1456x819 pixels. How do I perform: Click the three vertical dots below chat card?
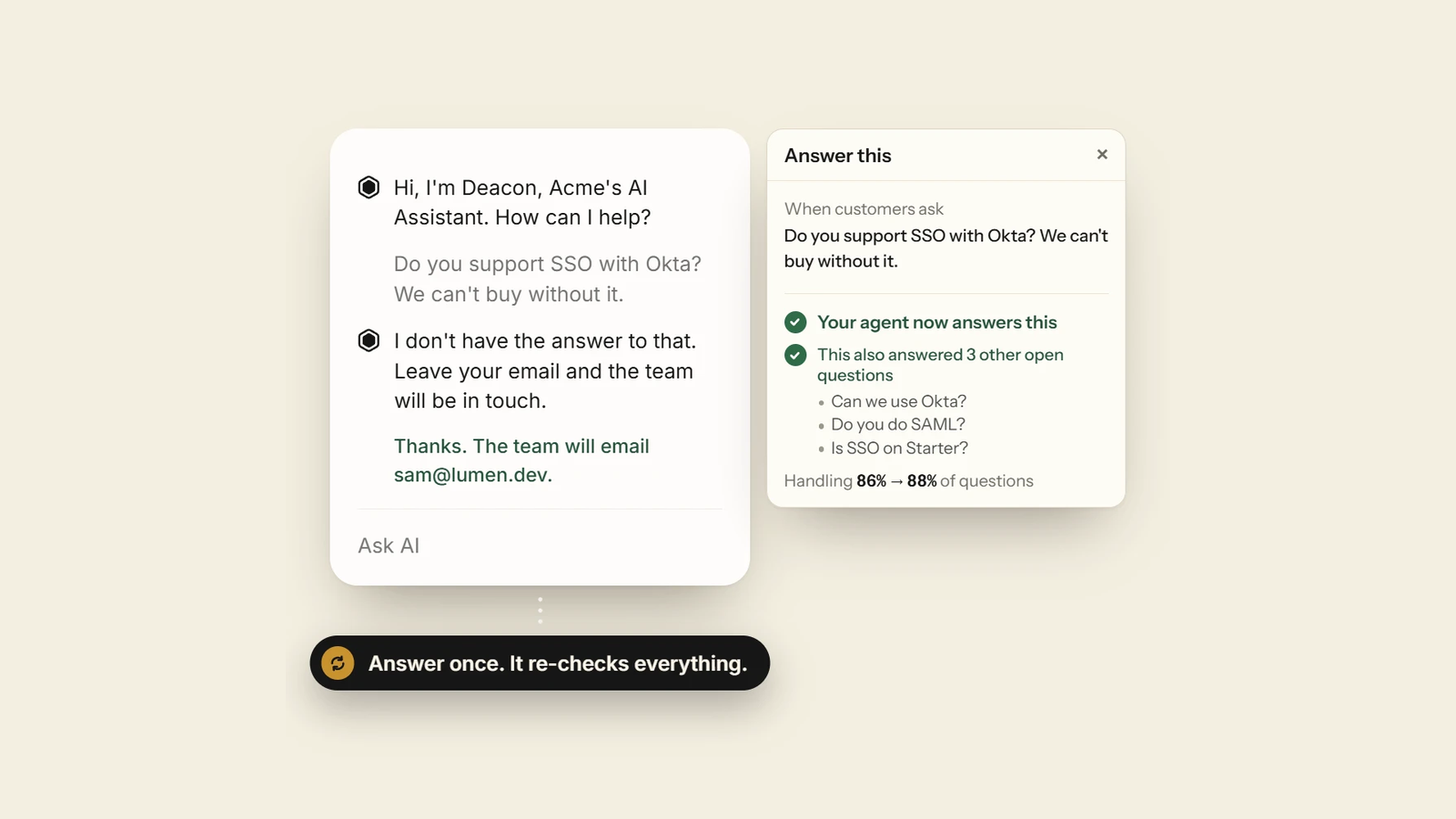(540, 610)
